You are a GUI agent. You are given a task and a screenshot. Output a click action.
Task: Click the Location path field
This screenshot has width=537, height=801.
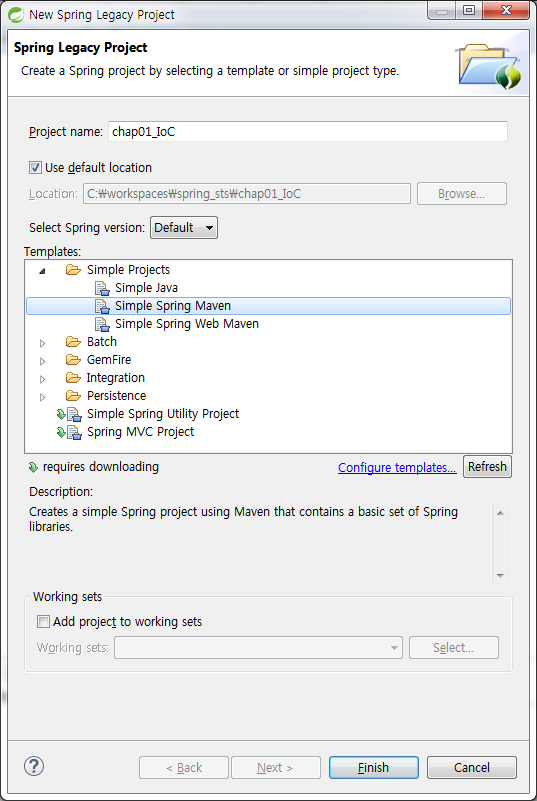pyautogui.click(x=247, y=194)
